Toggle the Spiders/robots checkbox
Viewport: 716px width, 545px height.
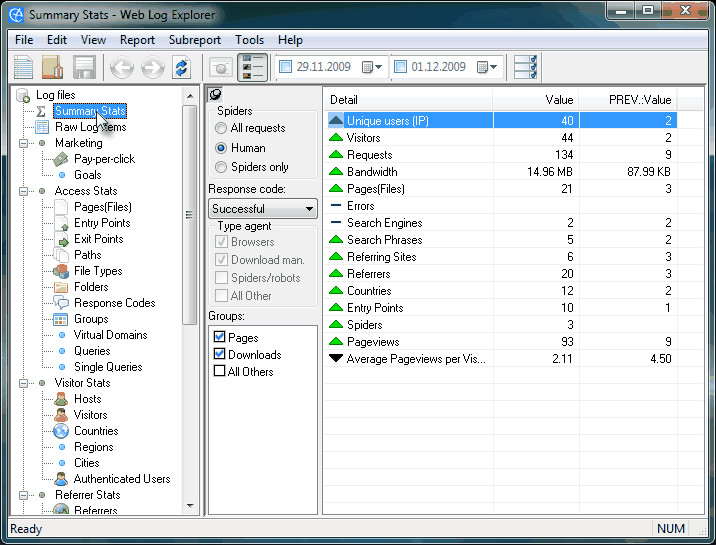(221, 278)
